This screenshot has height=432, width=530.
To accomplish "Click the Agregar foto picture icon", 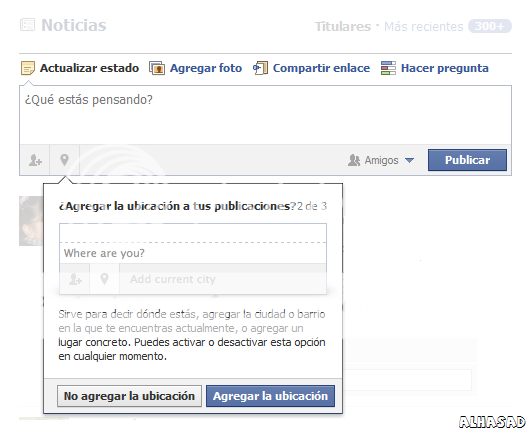I will (x=157, y=68).
